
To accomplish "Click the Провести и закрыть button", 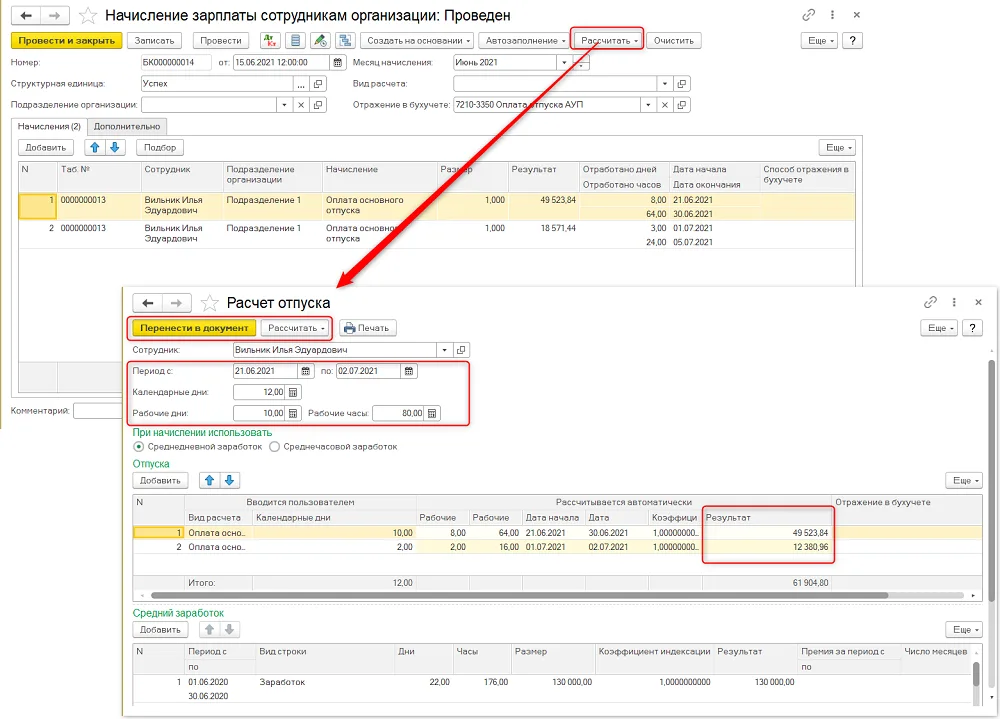I will coord(66,41).
